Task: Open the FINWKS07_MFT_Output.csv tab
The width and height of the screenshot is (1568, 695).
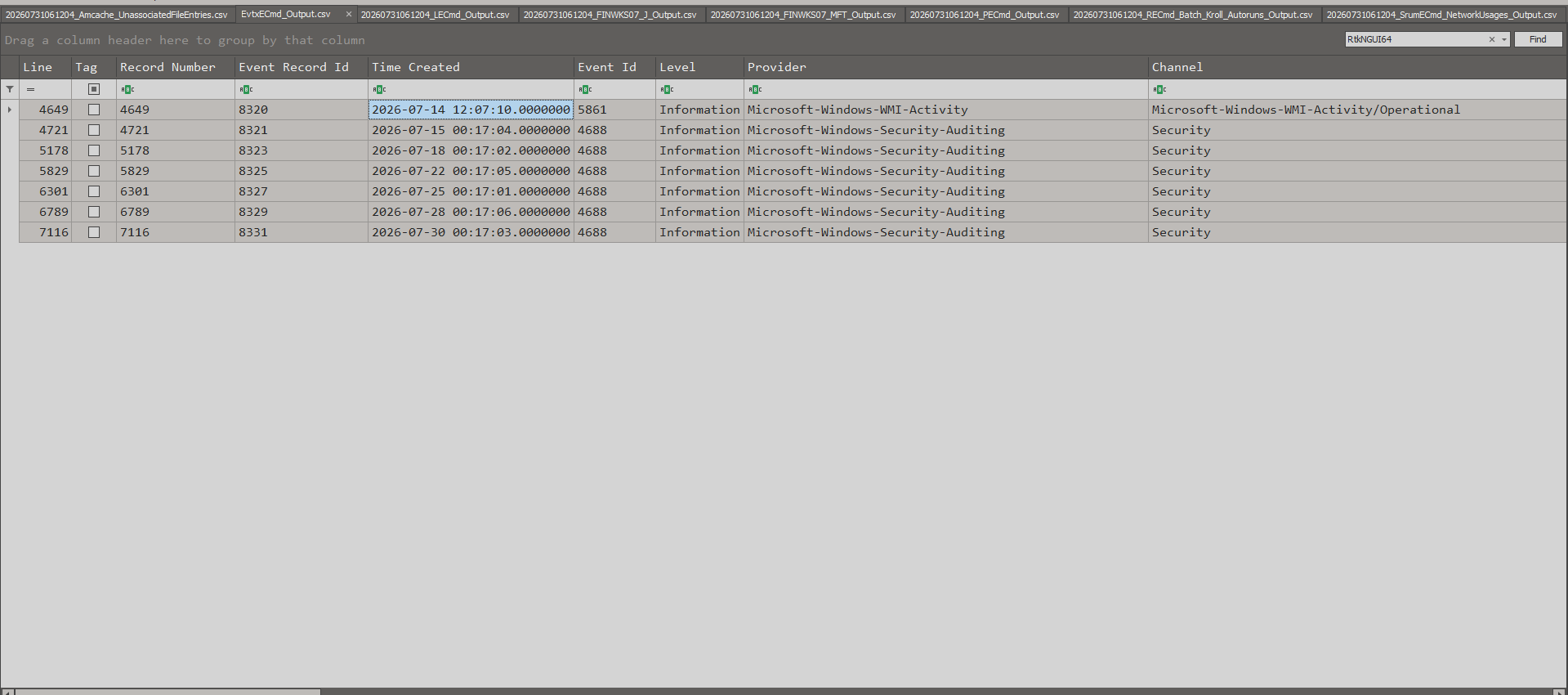Action: click(803, 15)
